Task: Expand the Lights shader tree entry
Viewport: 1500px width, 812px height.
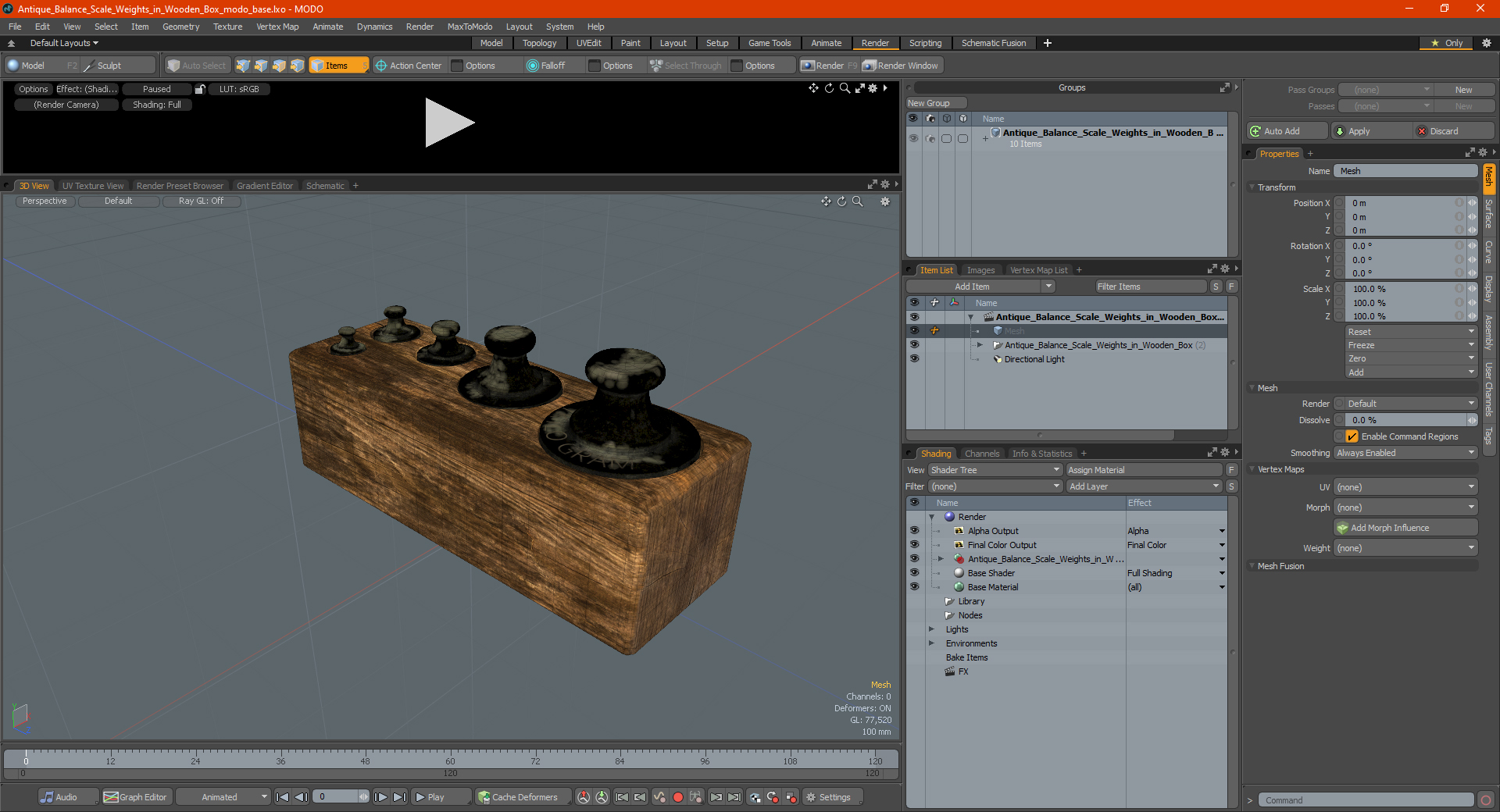Action: (x=931, y=629)
